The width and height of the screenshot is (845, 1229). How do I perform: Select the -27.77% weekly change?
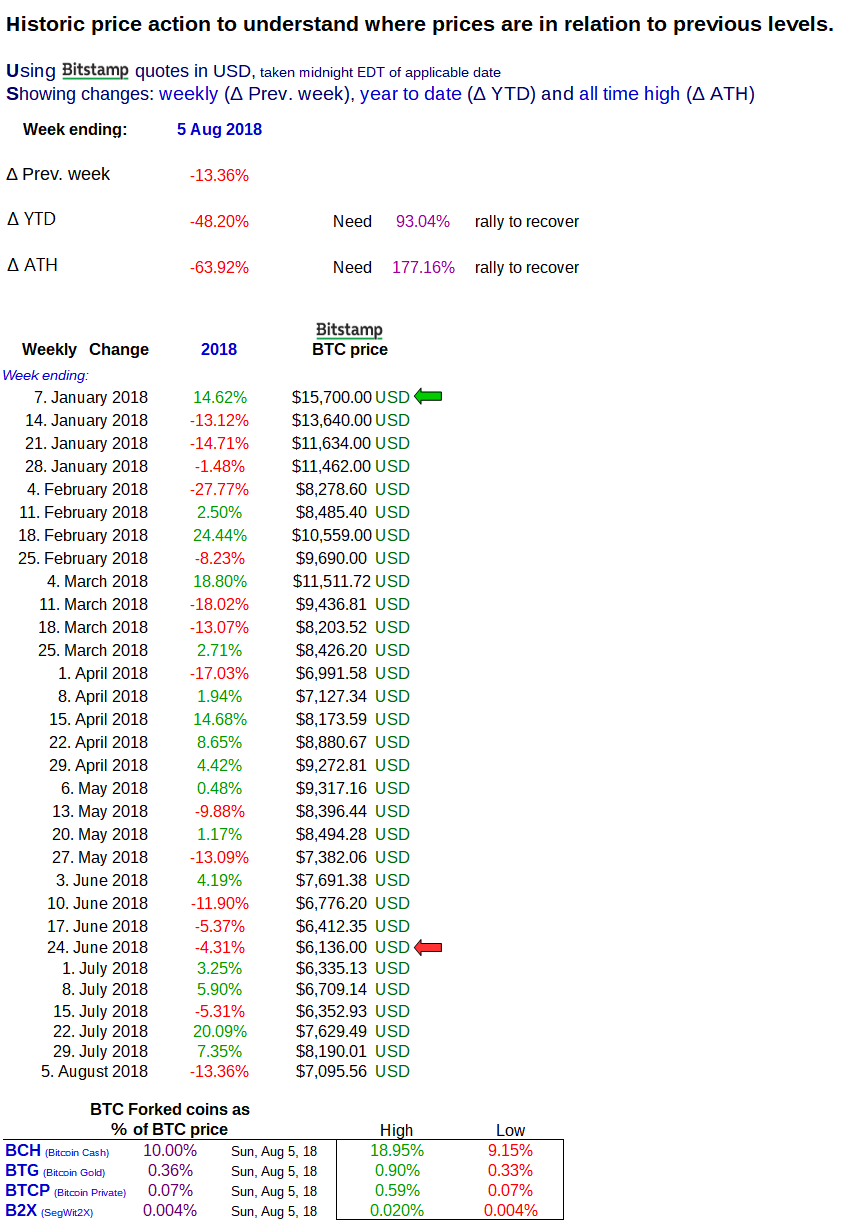click(219, 489)
